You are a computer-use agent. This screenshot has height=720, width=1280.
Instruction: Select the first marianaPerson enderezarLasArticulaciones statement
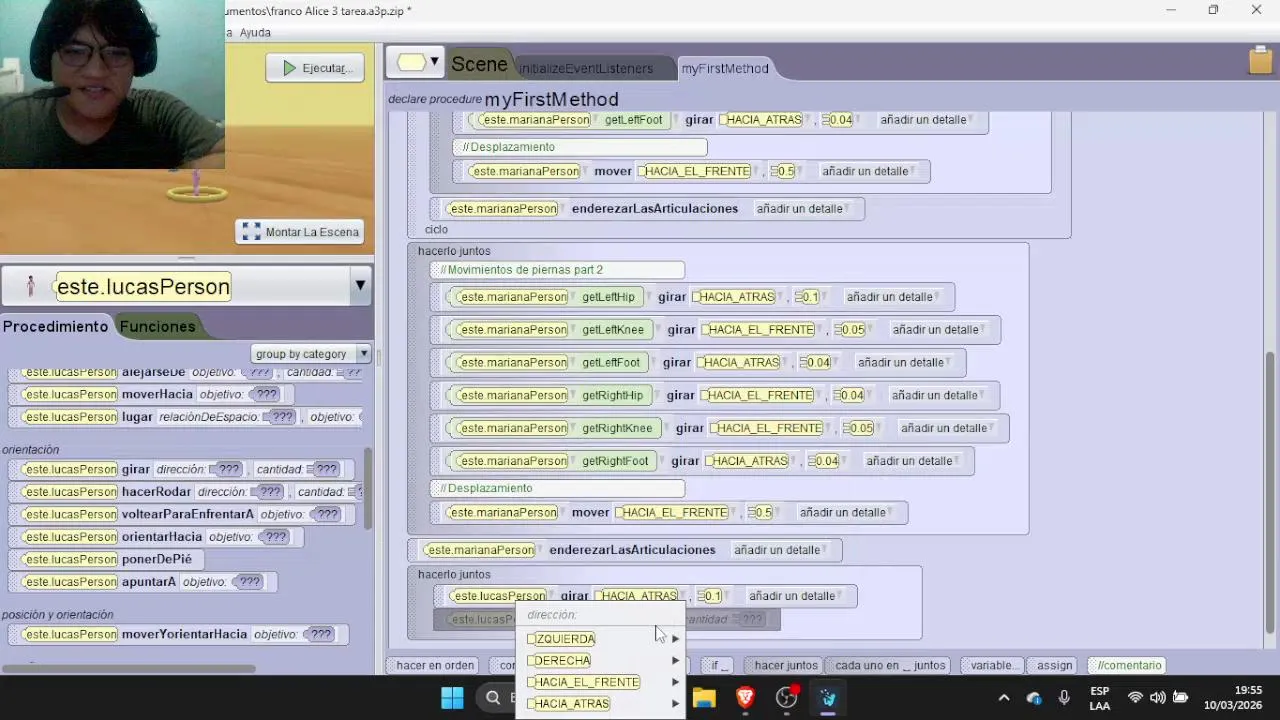click(x=647, y=209)
